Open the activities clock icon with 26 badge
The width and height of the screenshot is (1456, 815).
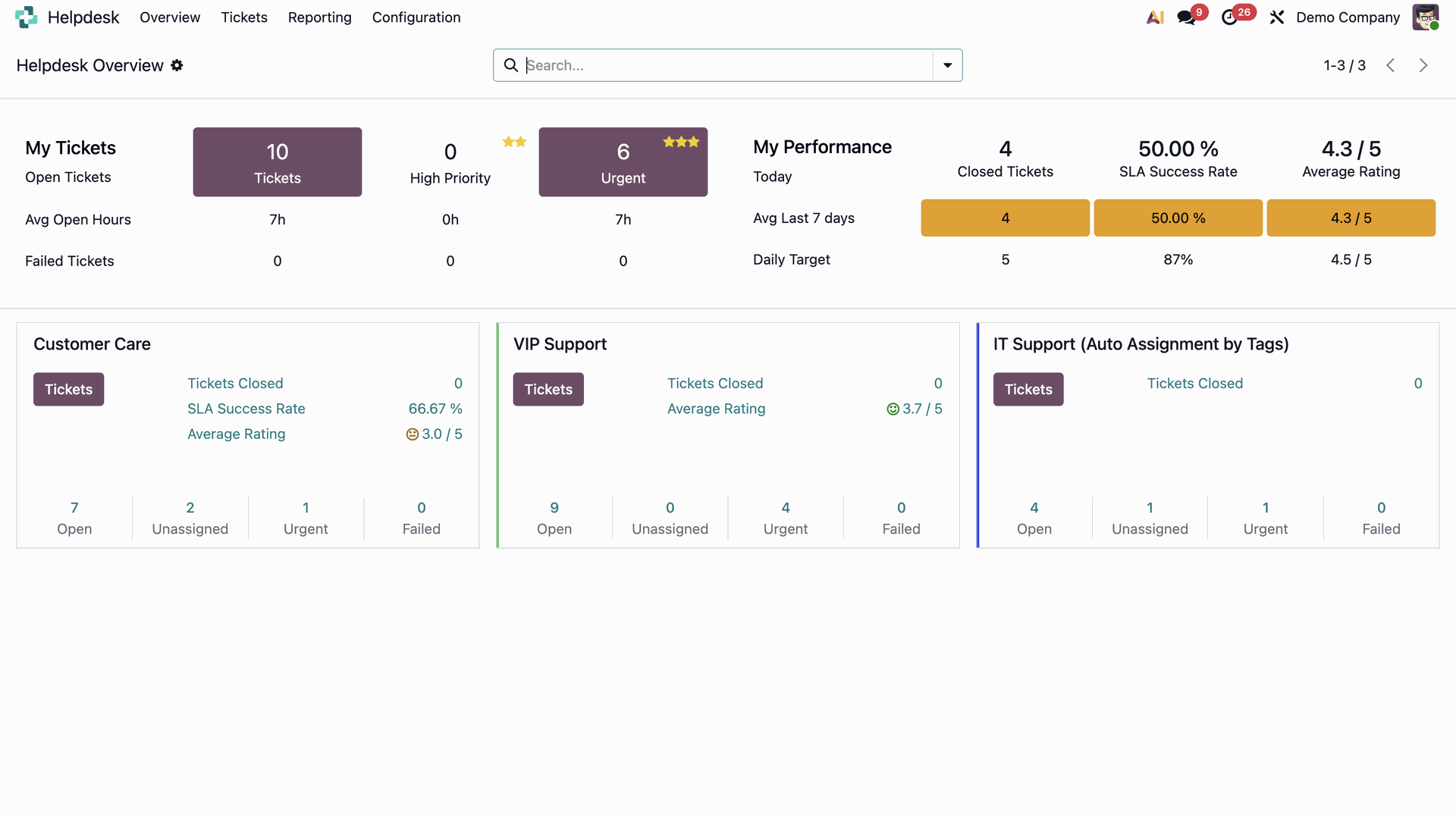[x=1229, y=17]
